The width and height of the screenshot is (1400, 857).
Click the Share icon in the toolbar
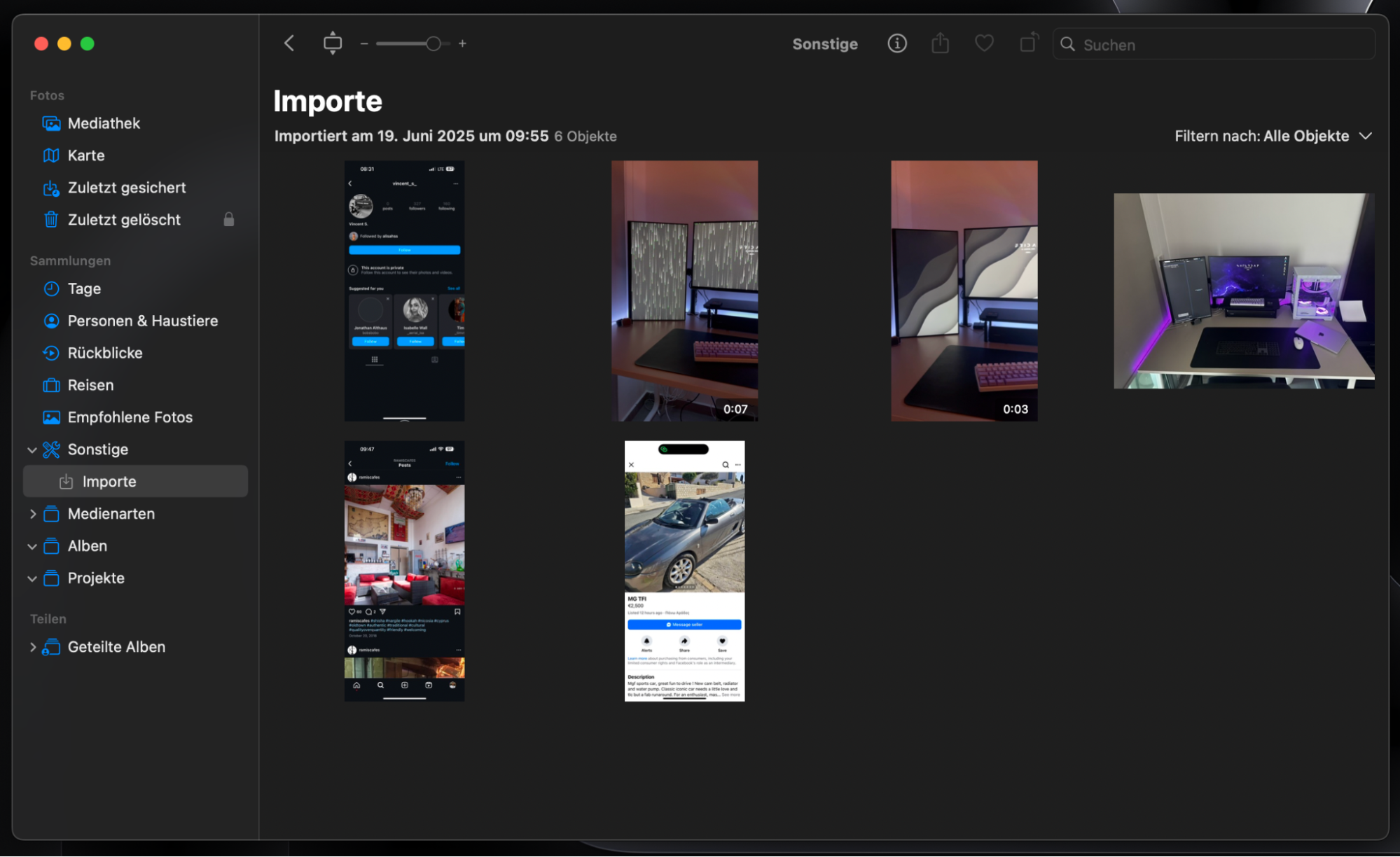(x=940, y=43)
